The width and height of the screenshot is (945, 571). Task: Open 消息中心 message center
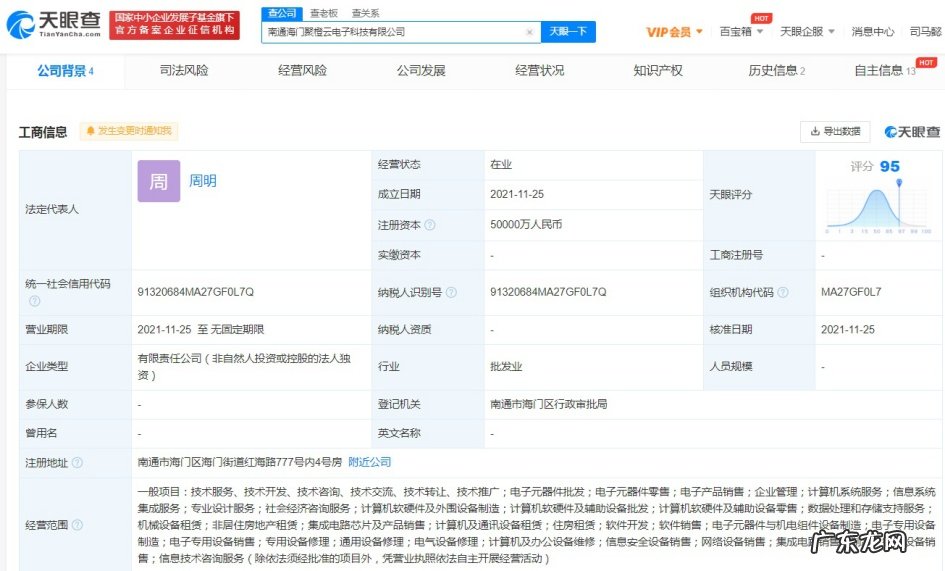pos(872,31)
